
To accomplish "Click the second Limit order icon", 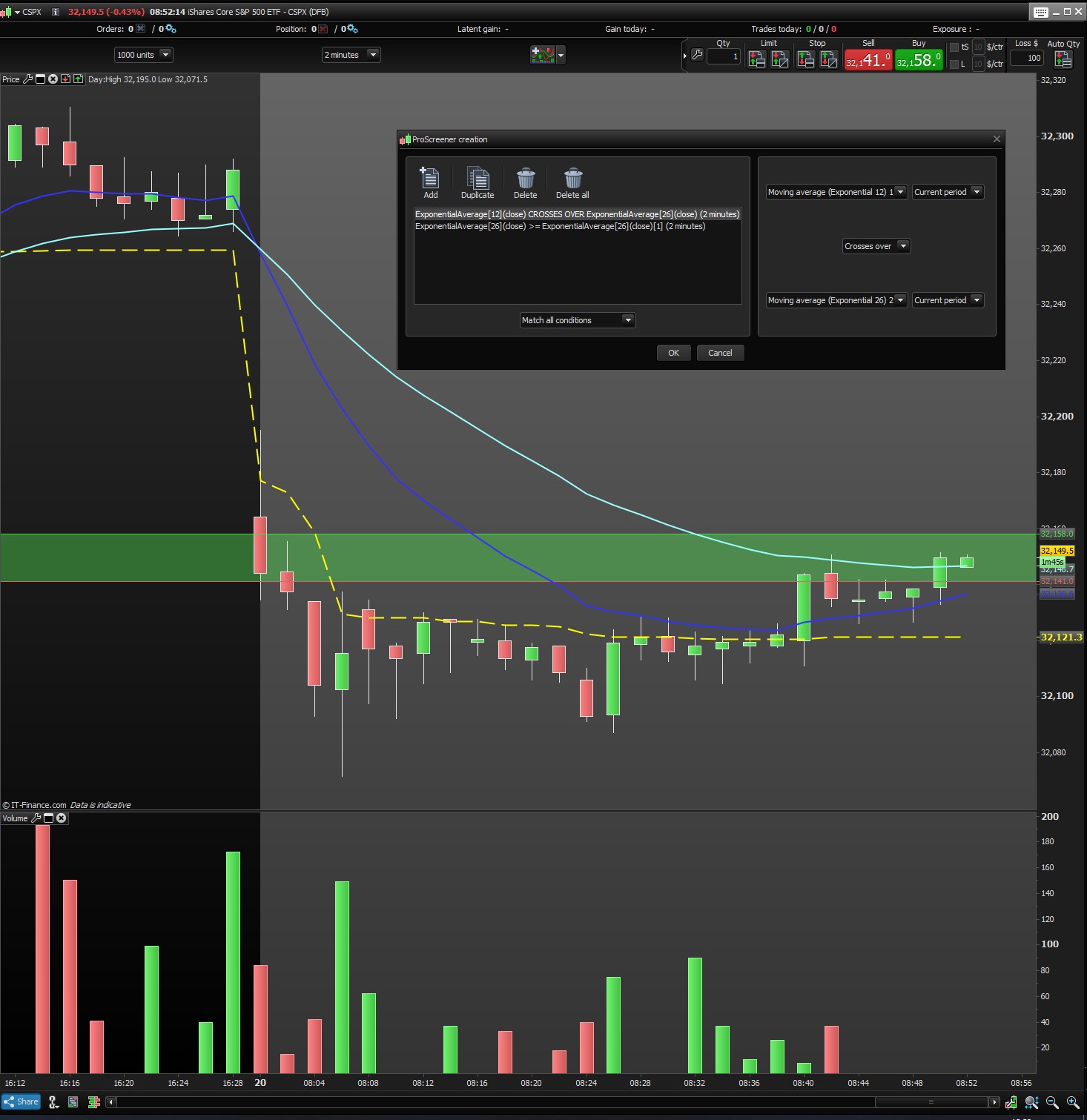I will point(780,59).
